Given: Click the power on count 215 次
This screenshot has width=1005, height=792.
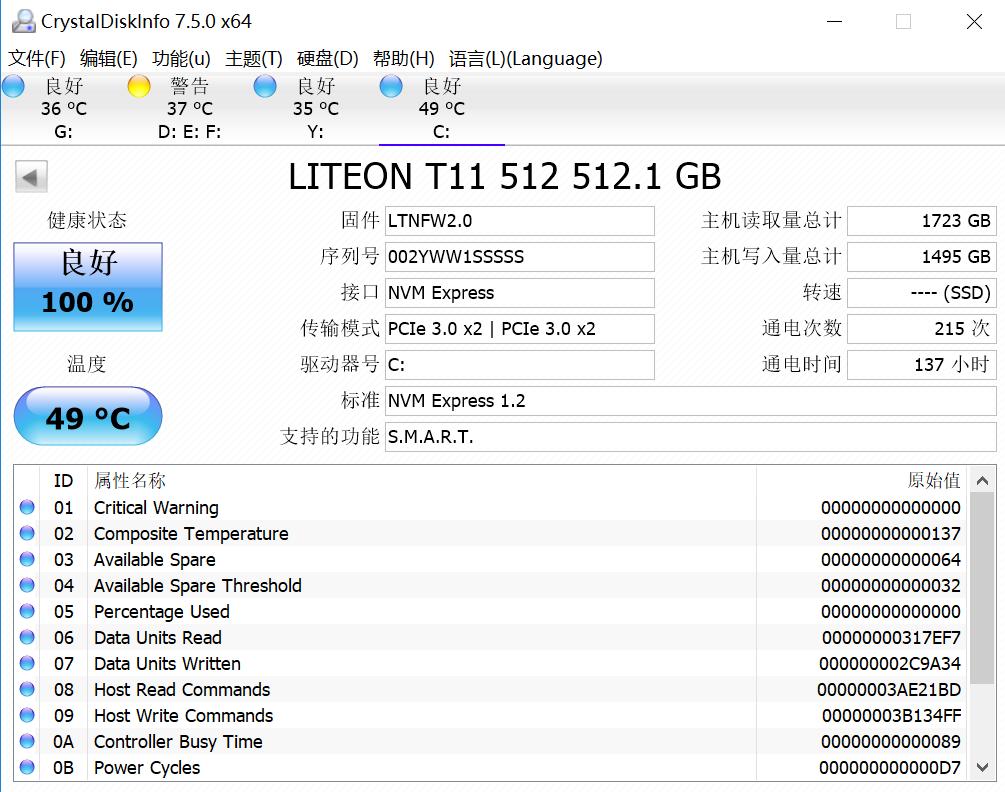Looking at the screenshot, I should 922,329.
